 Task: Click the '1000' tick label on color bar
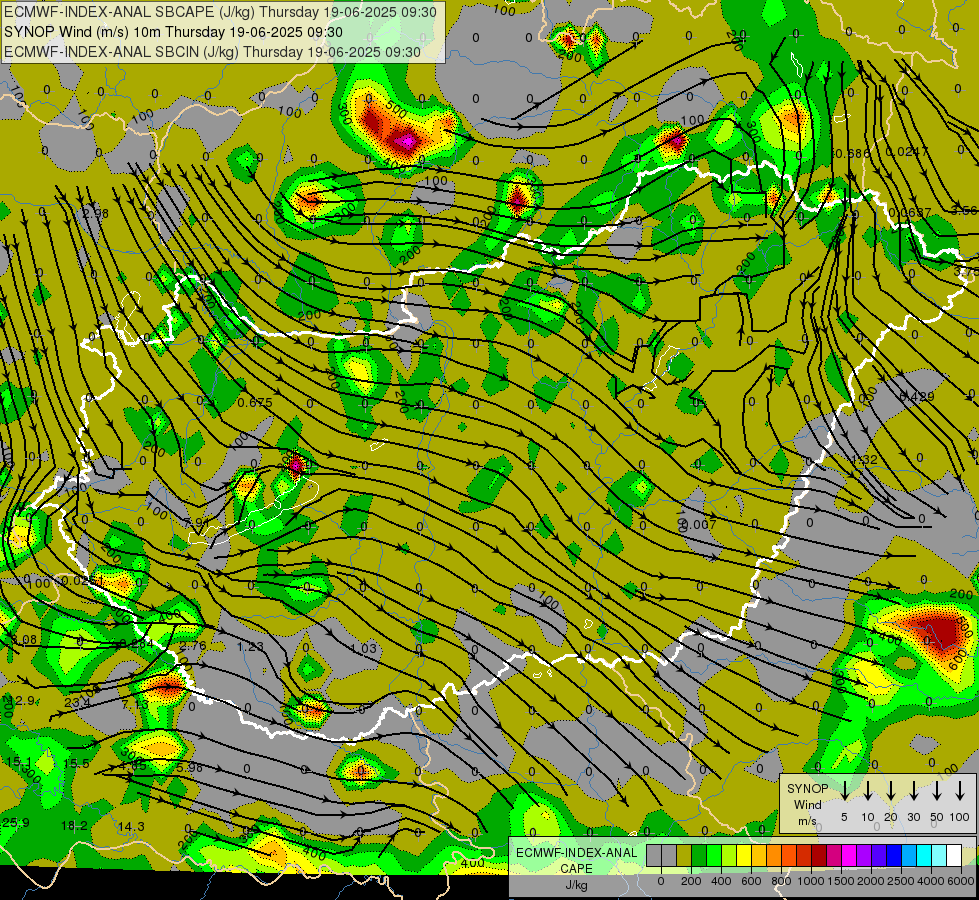pyautogui.click(x=811, y=881)
